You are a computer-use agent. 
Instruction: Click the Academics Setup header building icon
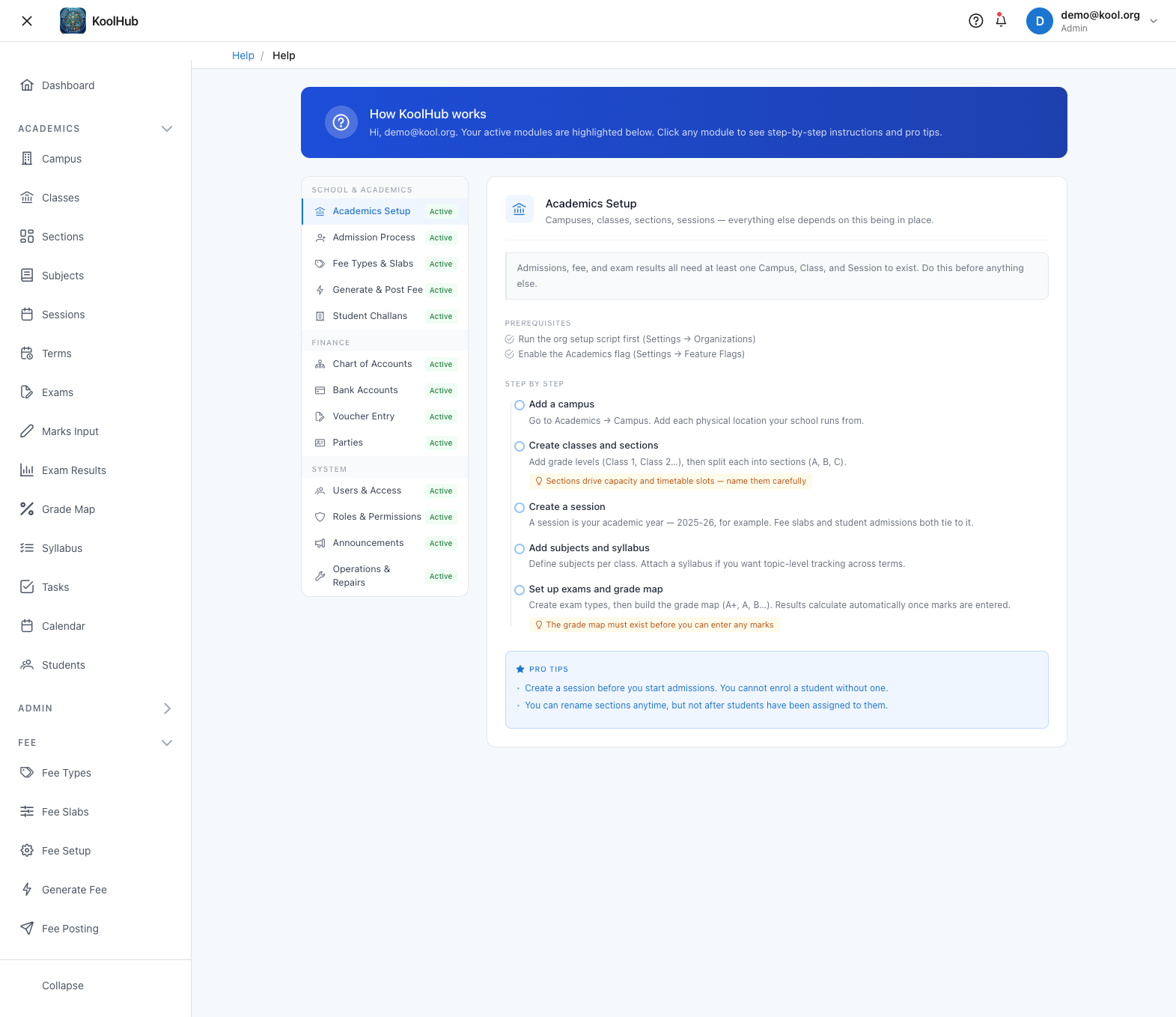tap(520, 210)
